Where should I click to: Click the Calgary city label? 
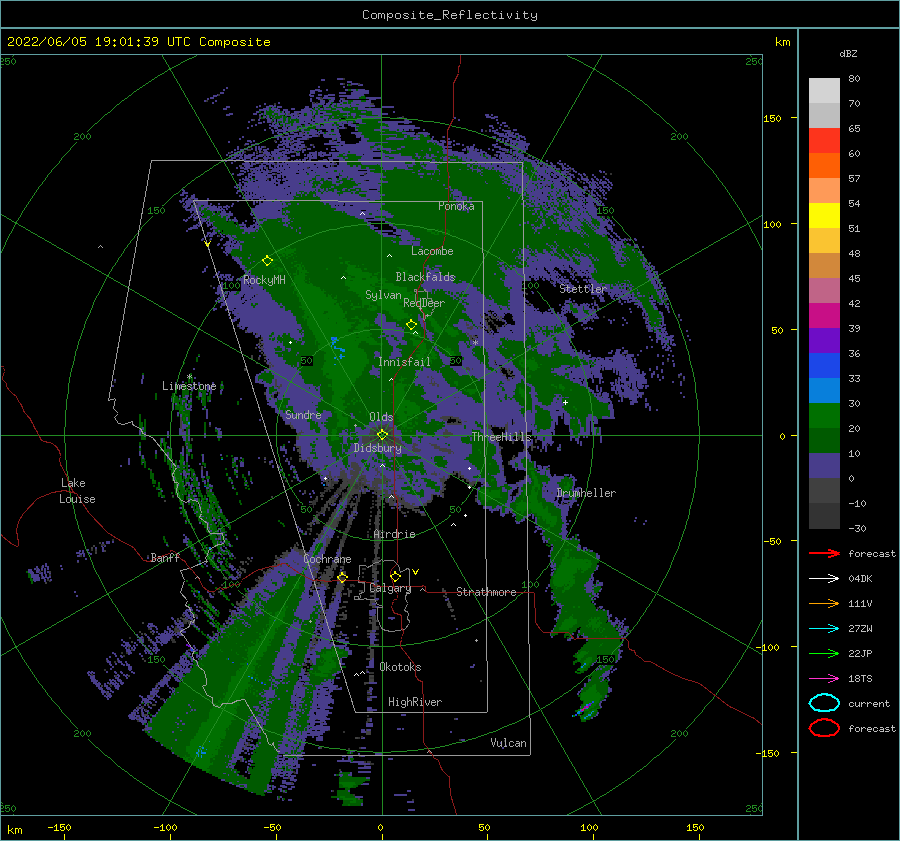[390, 588]
